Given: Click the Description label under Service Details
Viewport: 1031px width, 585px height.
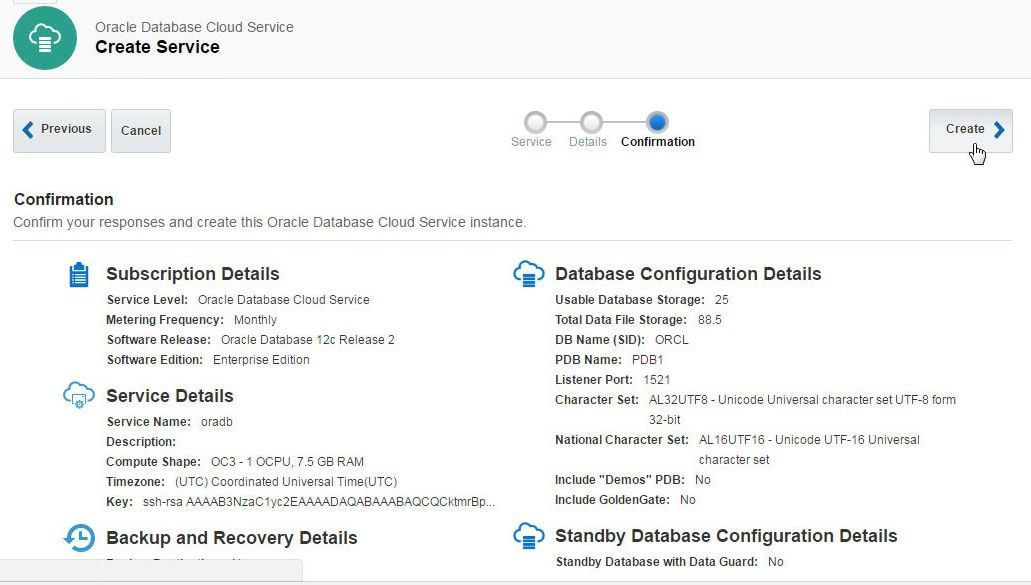Looking at the screenshot, I should [x=141, y=442].
